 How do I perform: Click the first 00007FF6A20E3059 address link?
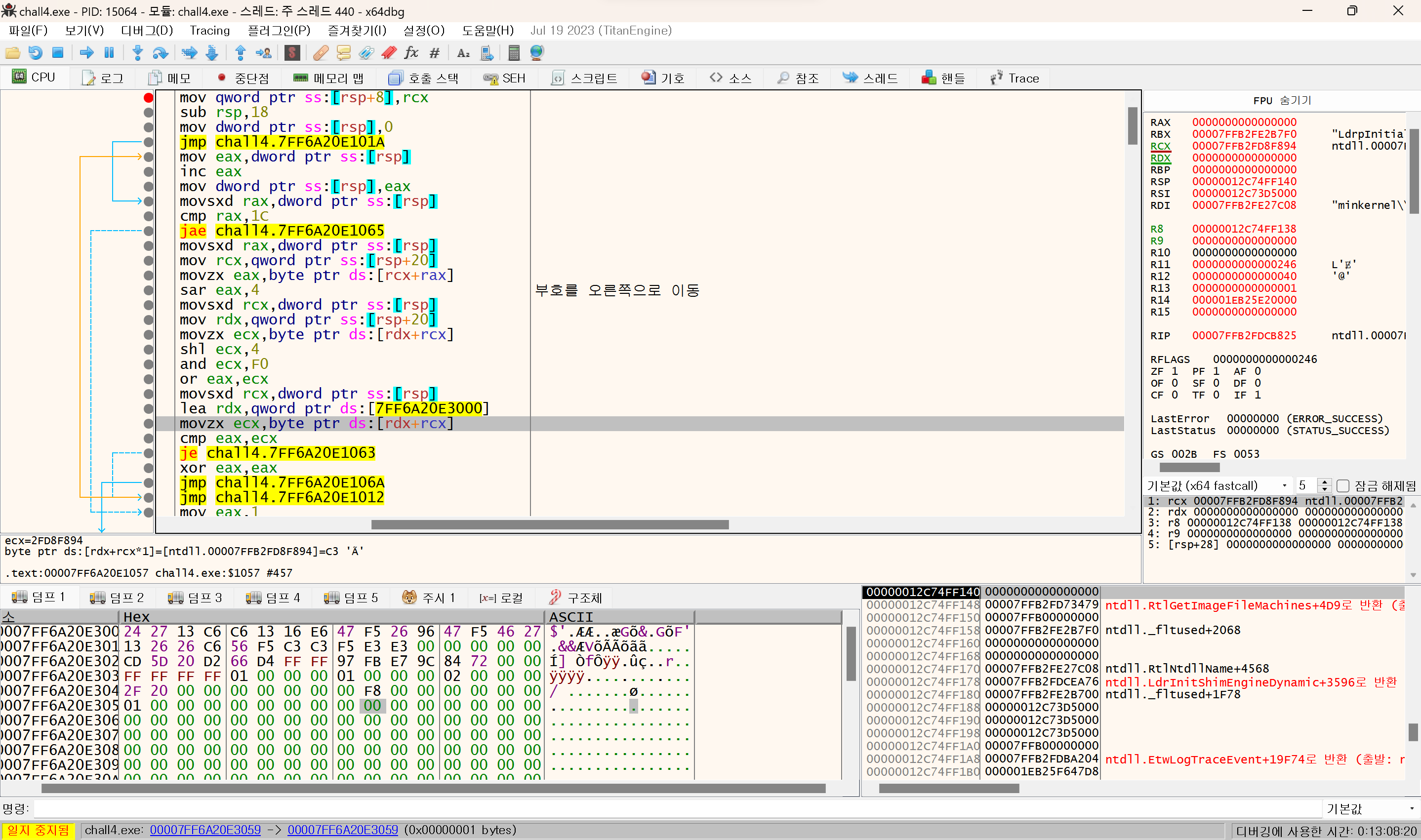205,830
